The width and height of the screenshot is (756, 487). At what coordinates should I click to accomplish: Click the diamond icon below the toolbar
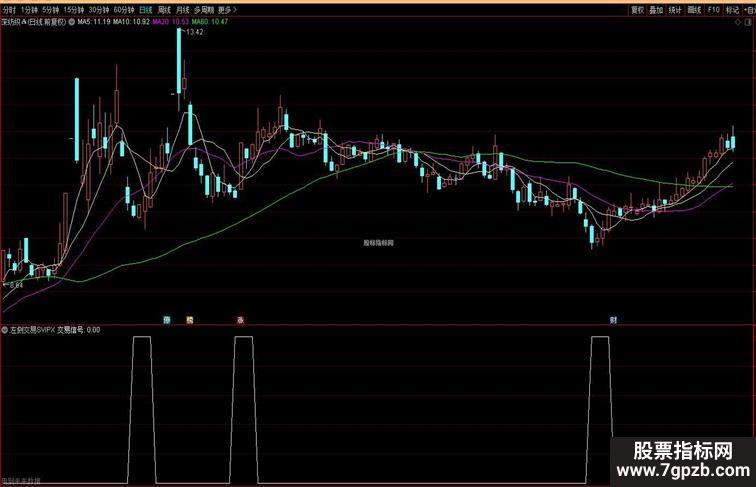738,22
